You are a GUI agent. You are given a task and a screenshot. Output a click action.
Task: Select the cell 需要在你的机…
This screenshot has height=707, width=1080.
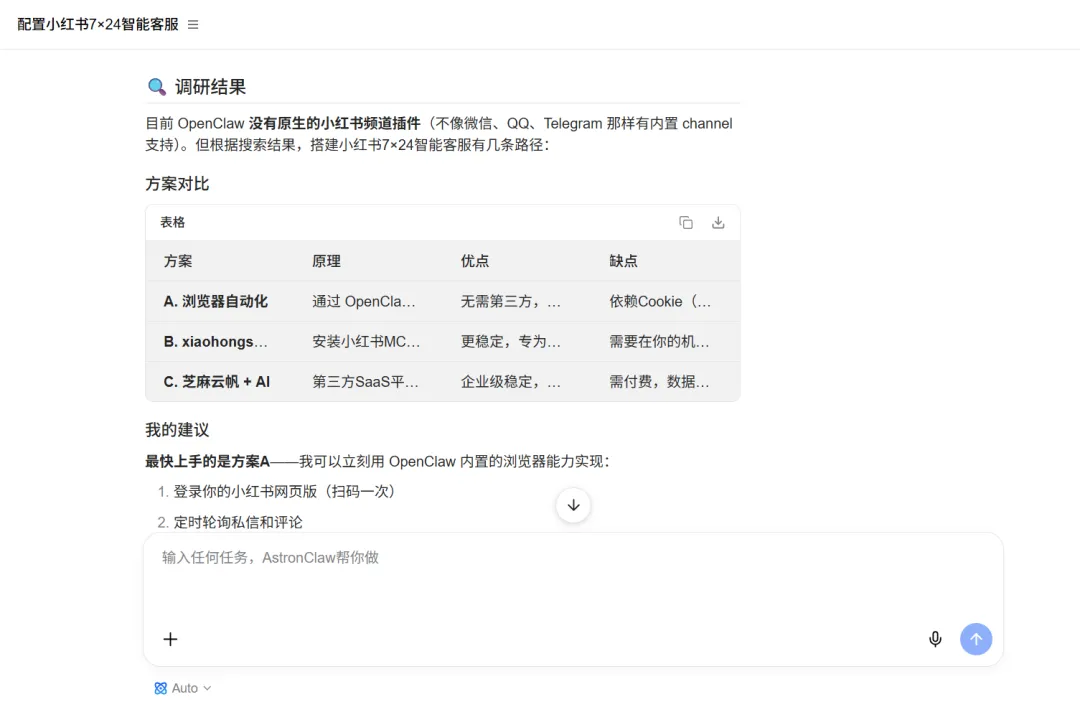tap(659, 342)
